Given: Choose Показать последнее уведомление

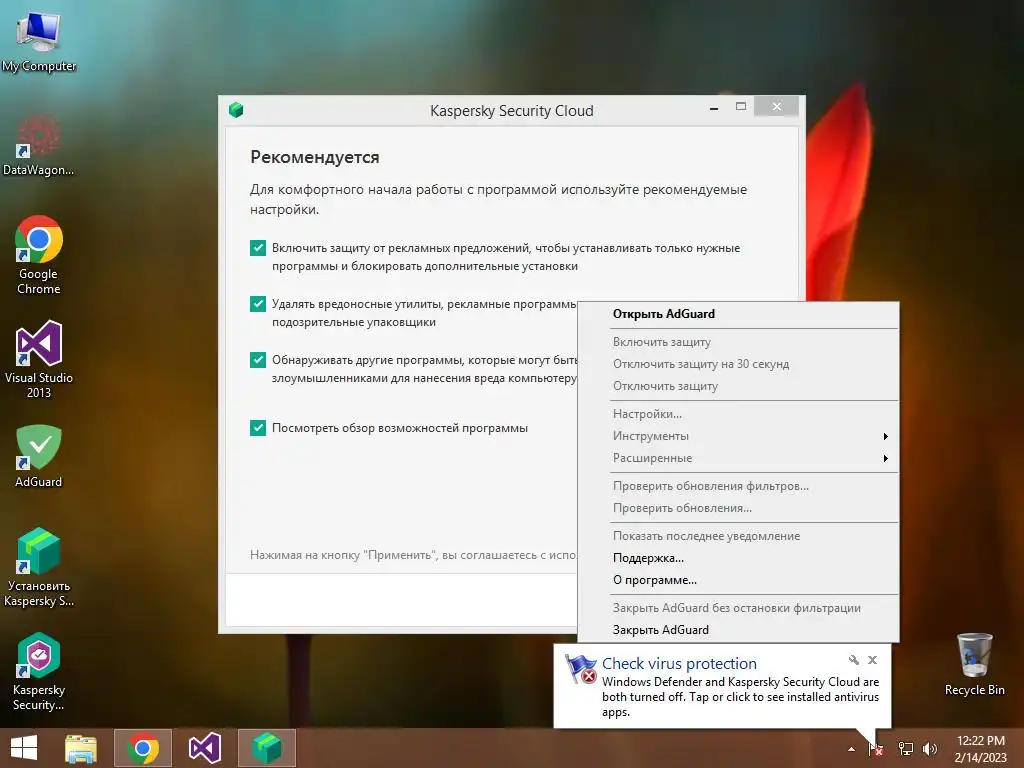Looking at the screenshot, I should (738, 536).
